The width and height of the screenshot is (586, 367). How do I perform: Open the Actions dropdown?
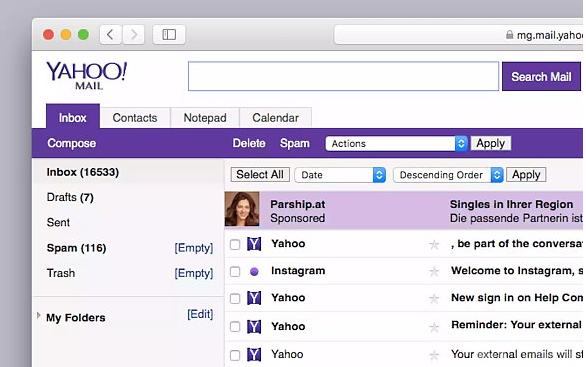[x=396, y=144]
